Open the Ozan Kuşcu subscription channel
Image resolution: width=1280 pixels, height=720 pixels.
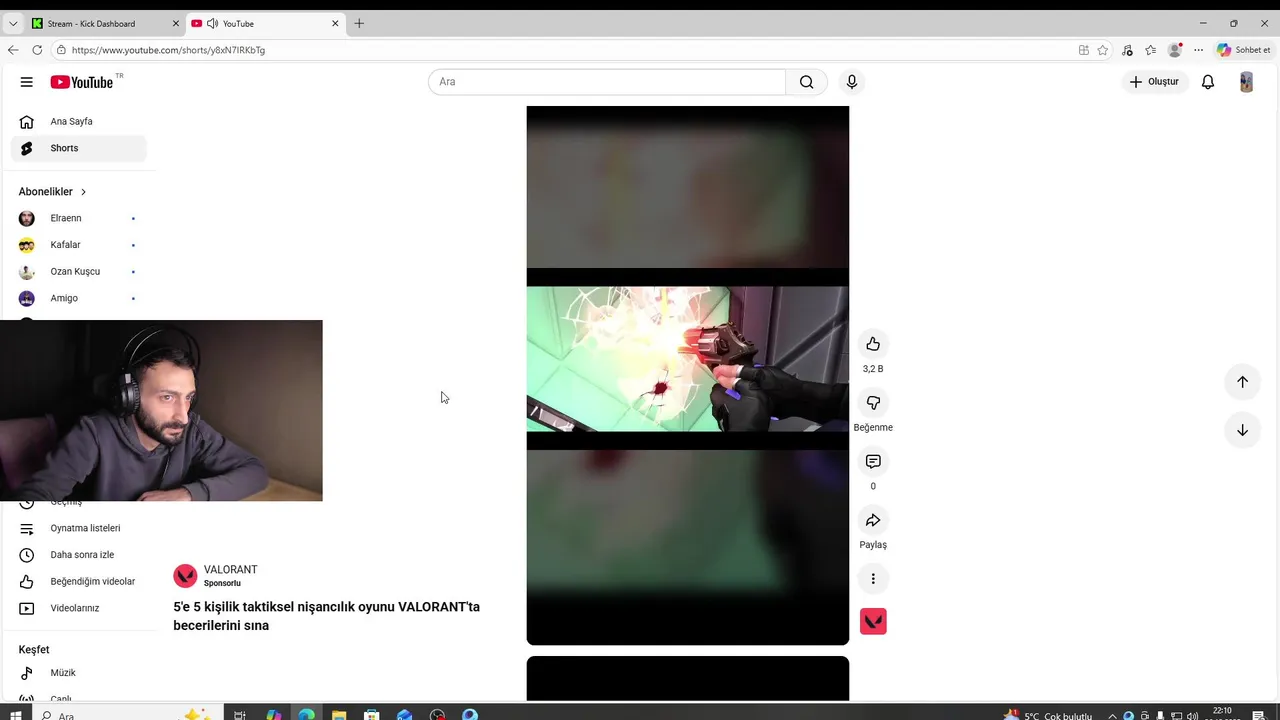(x=79, y=272)
